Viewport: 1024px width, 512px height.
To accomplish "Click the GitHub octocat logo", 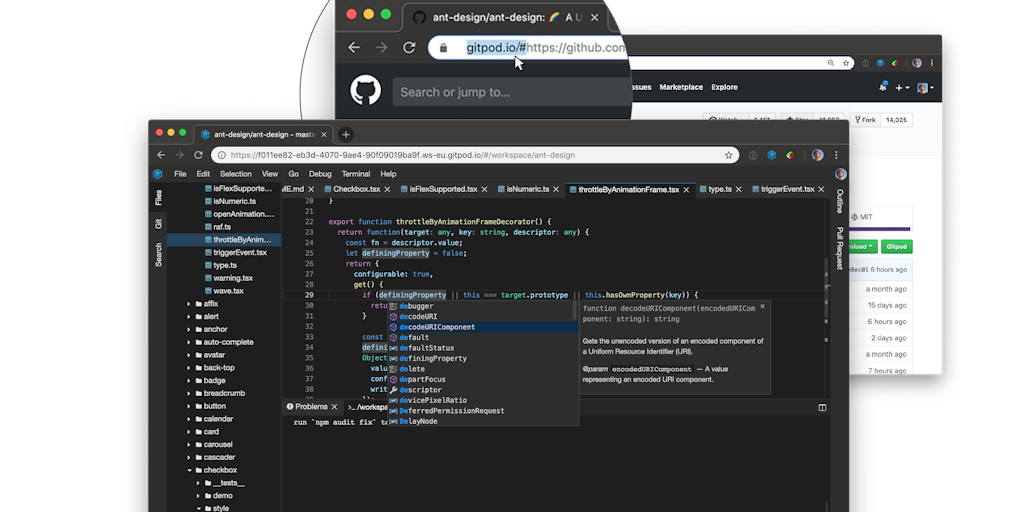I will [x=366, y=91].
